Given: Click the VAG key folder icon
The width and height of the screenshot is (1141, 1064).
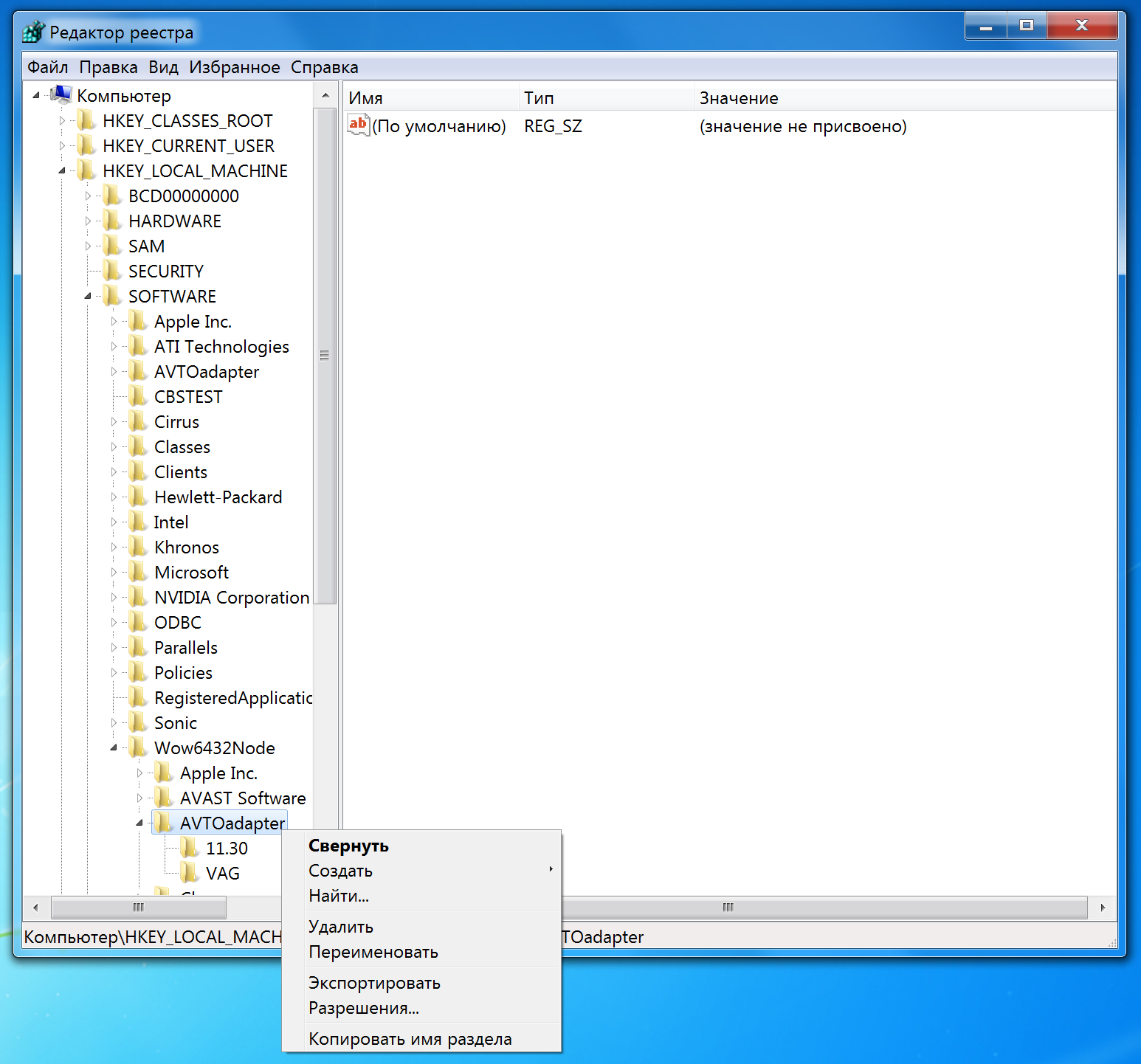Looking at the screenshot, I should click(189, 872).
